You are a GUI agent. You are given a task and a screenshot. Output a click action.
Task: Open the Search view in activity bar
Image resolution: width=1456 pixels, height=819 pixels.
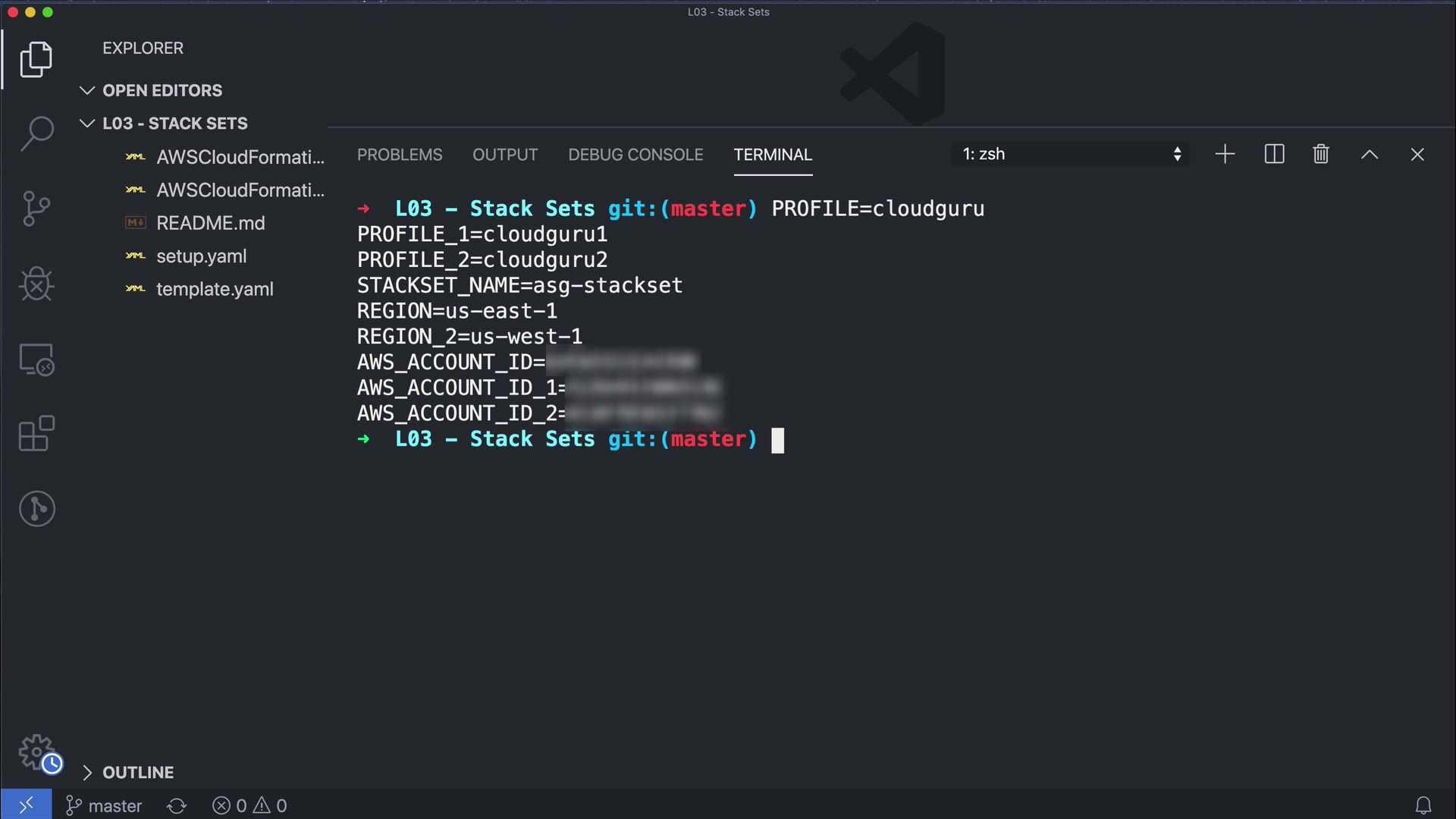point(36,133)
